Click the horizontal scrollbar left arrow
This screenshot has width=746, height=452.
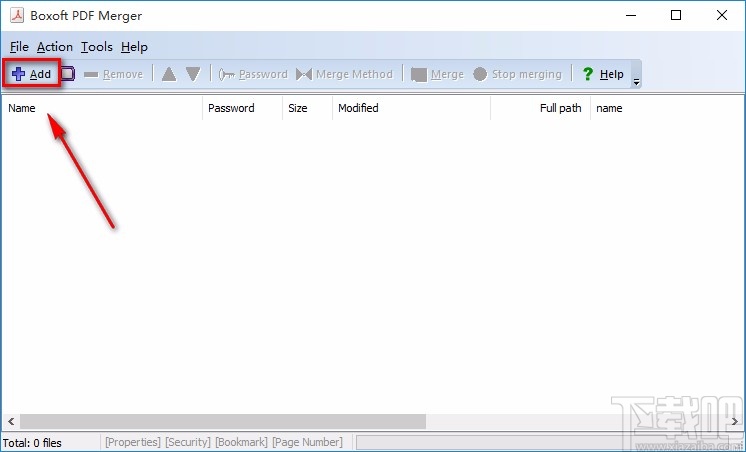pyautogui.click(x=10, y=421)
